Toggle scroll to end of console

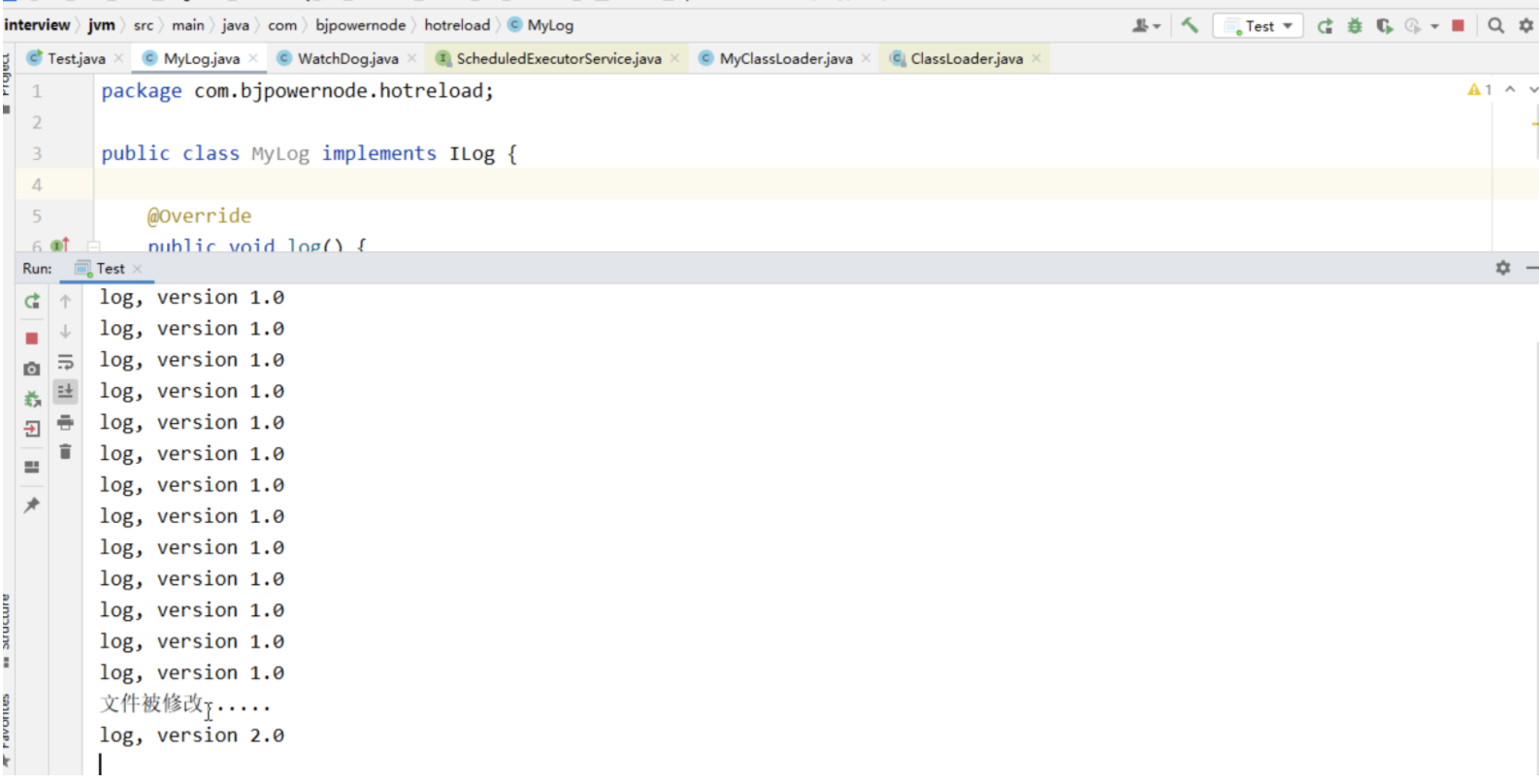coord(65,391)
